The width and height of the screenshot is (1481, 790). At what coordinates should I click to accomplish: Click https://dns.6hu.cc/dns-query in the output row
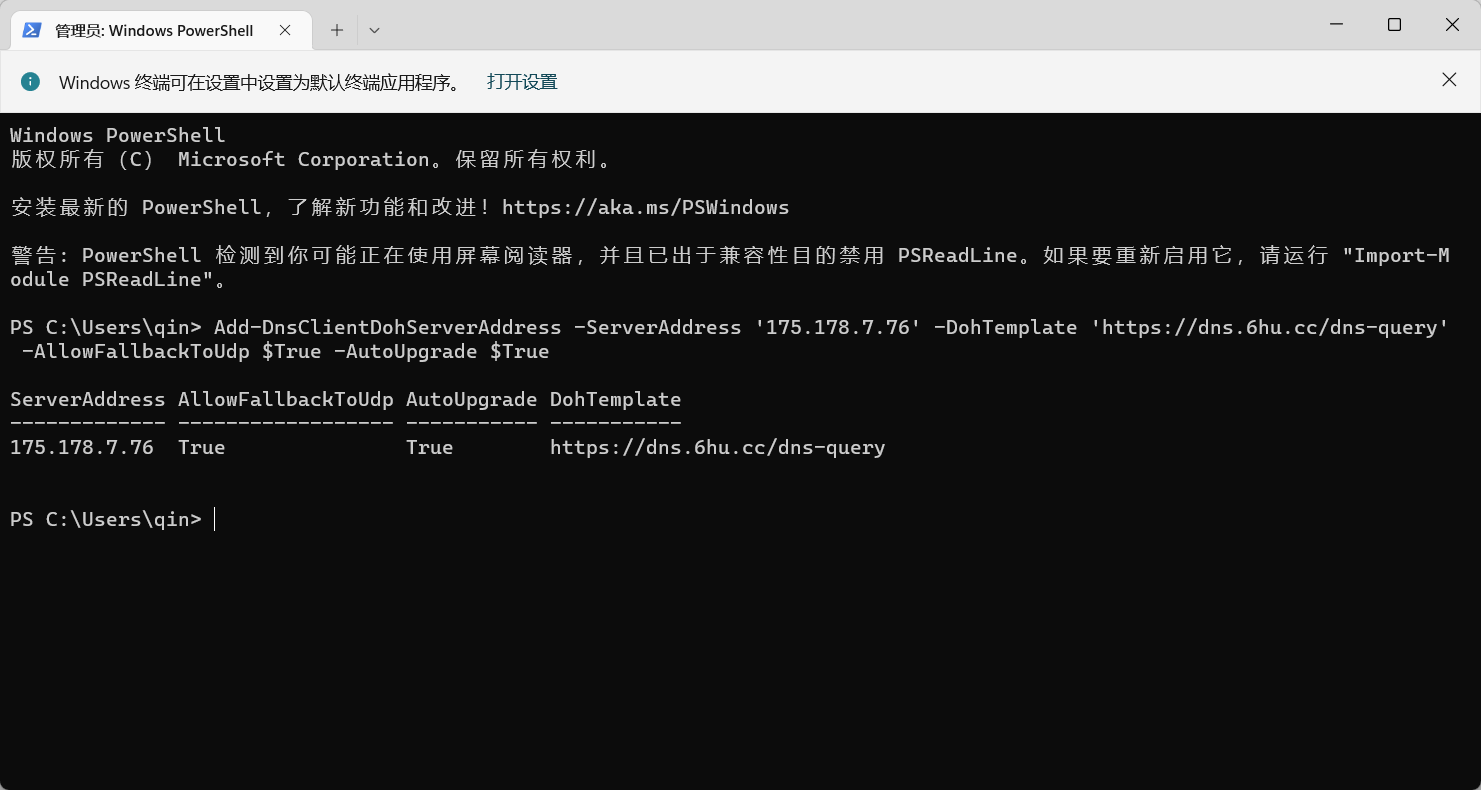[x=718, y=448]
